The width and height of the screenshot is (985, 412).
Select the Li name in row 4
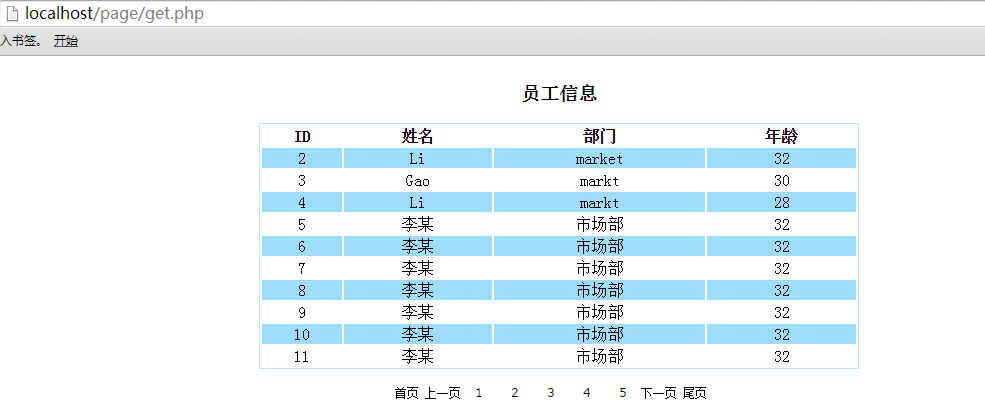click(418, 202)
